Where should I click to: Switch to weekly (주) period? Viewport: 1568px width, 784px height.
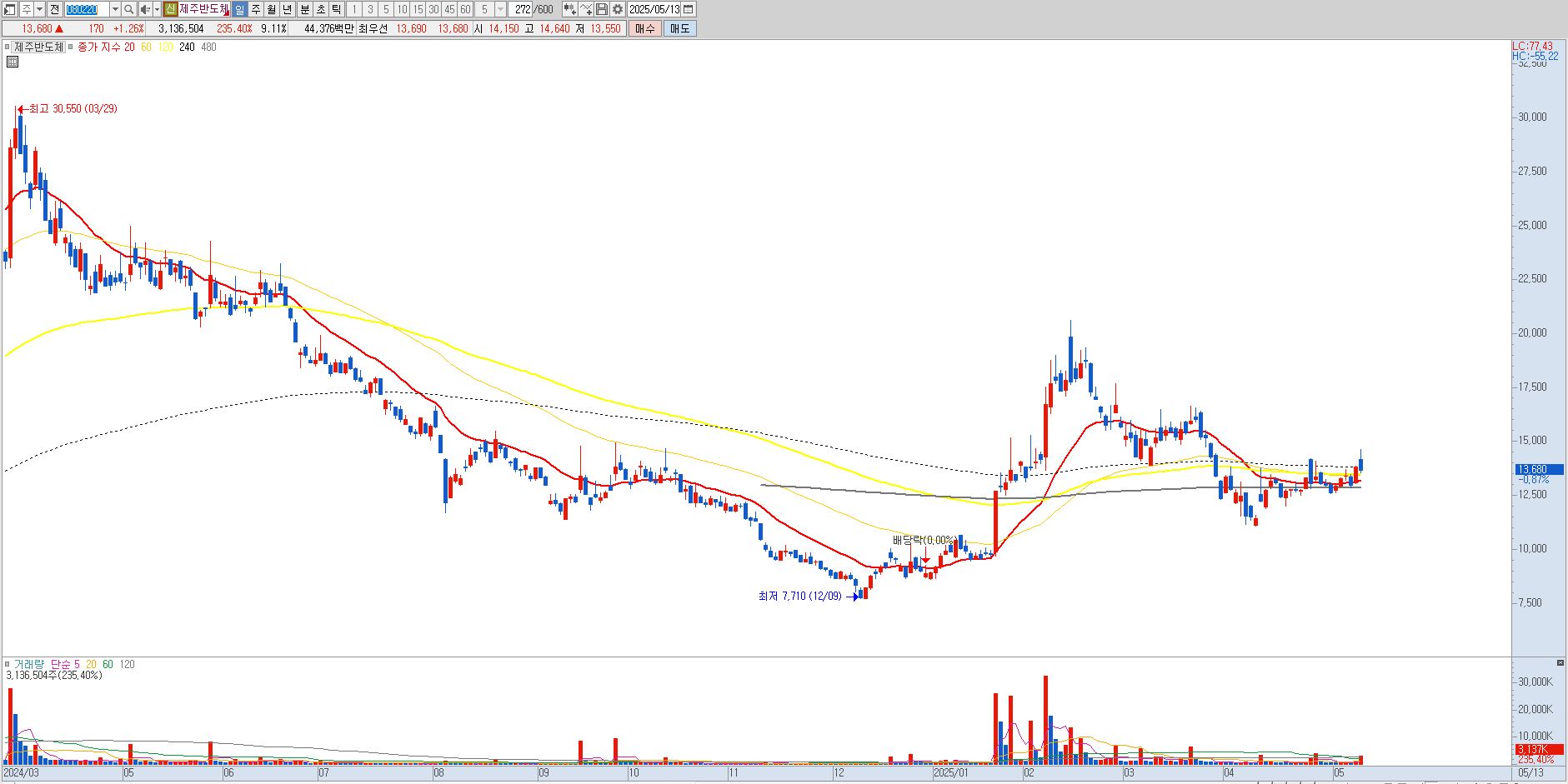coord(255,9)
